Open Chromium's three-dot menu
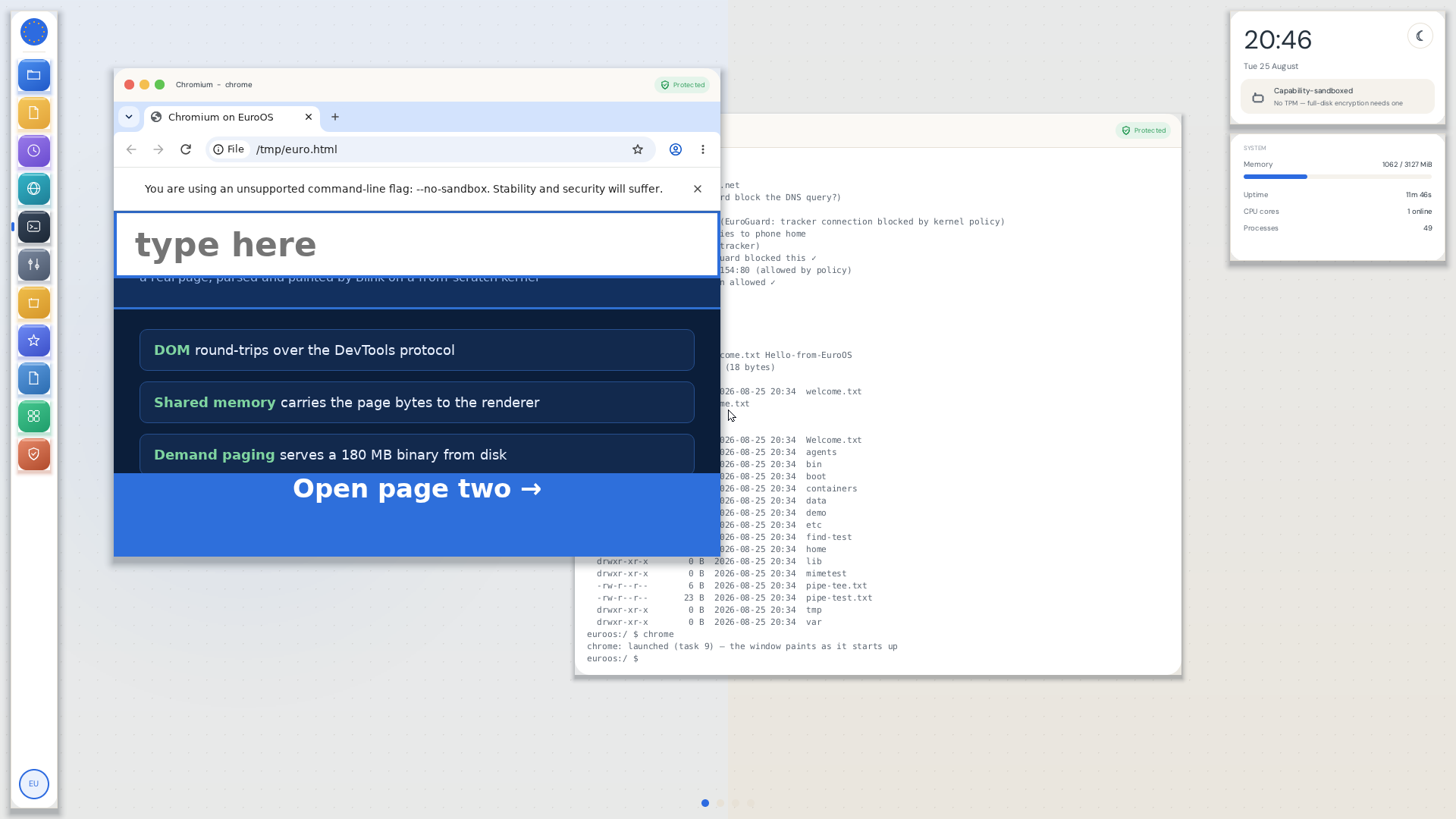The width and height of the screenshot is (1456, 819). click(x=703, y=149)
